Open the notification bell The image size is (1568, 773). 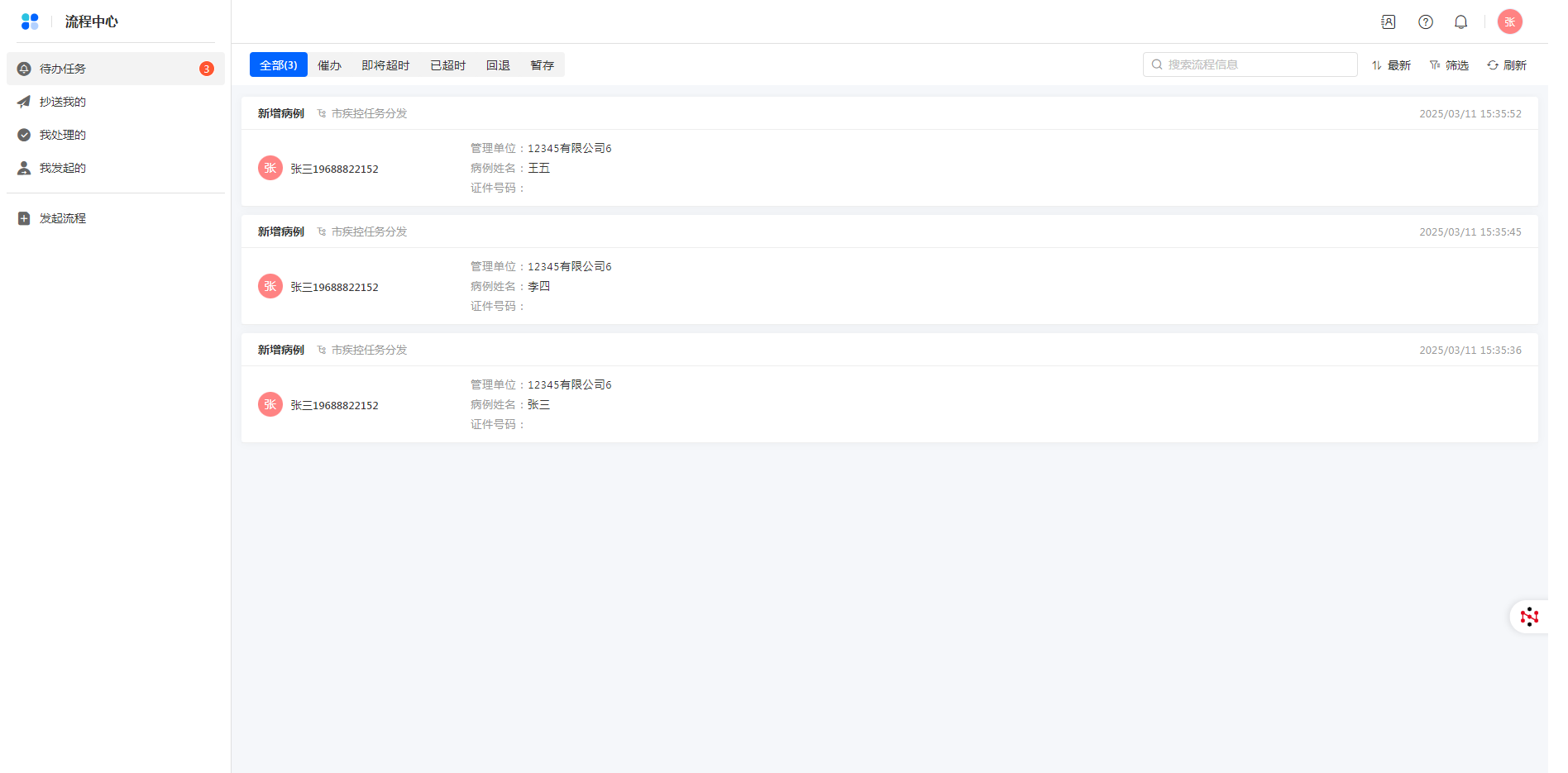1461,22
